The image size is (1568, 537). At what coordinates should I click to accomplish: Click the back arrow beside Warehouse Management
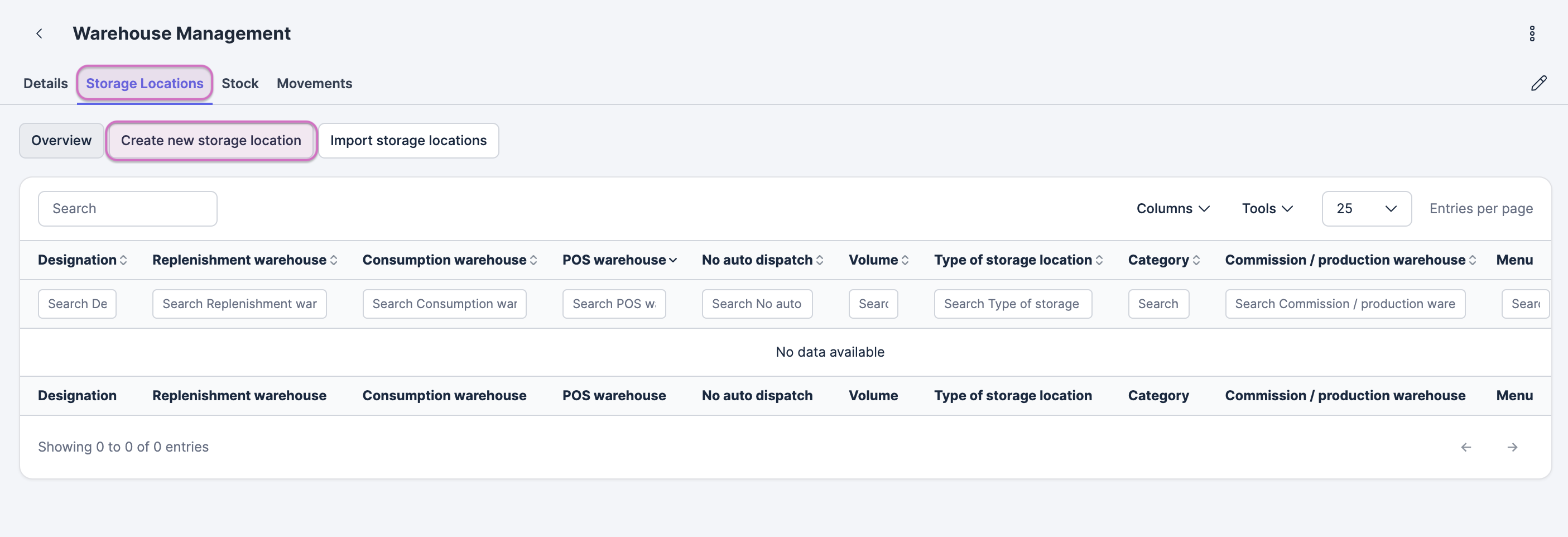[40, 33]
